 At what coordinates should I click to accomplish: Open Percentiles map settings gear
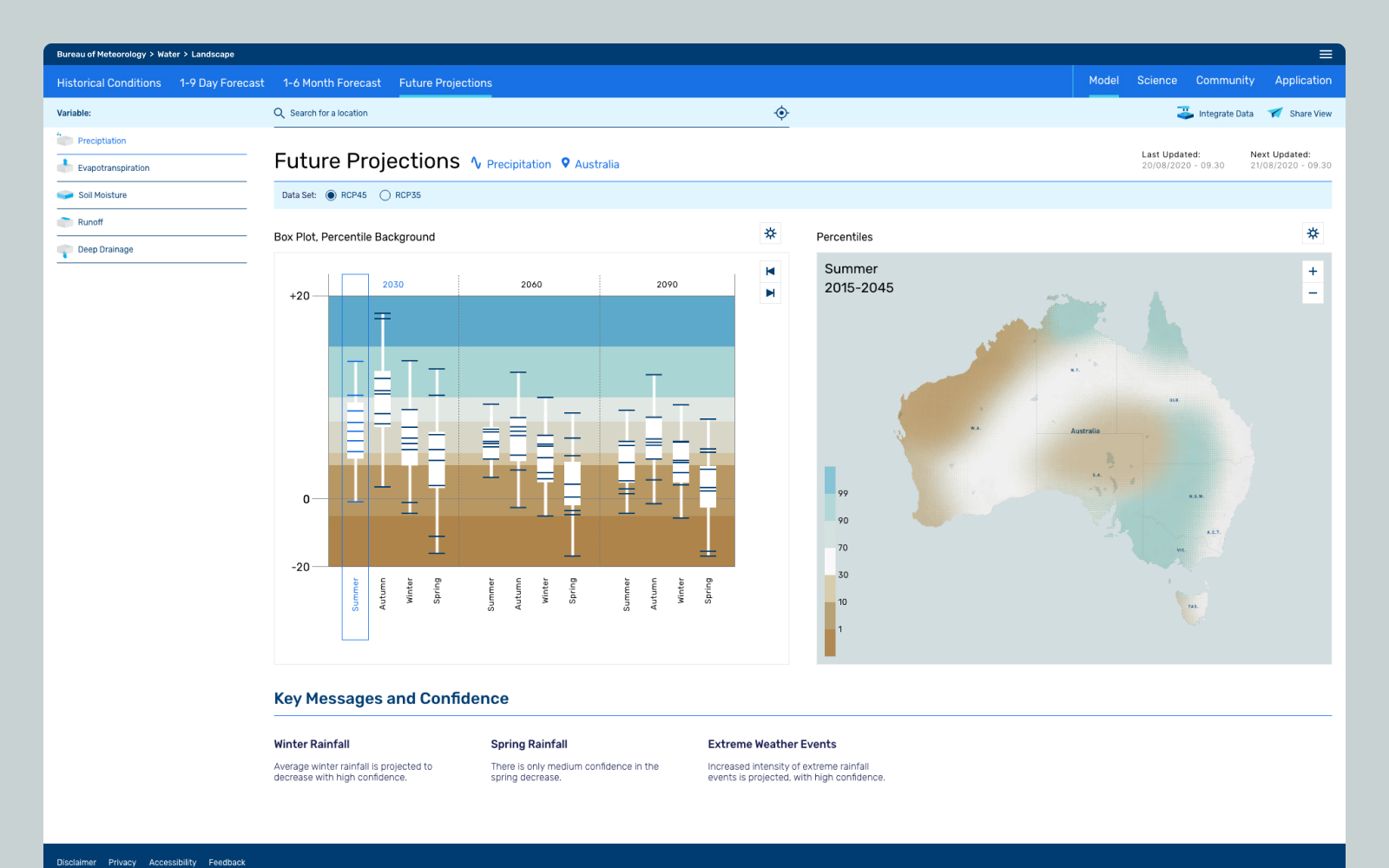[1313, 233]
